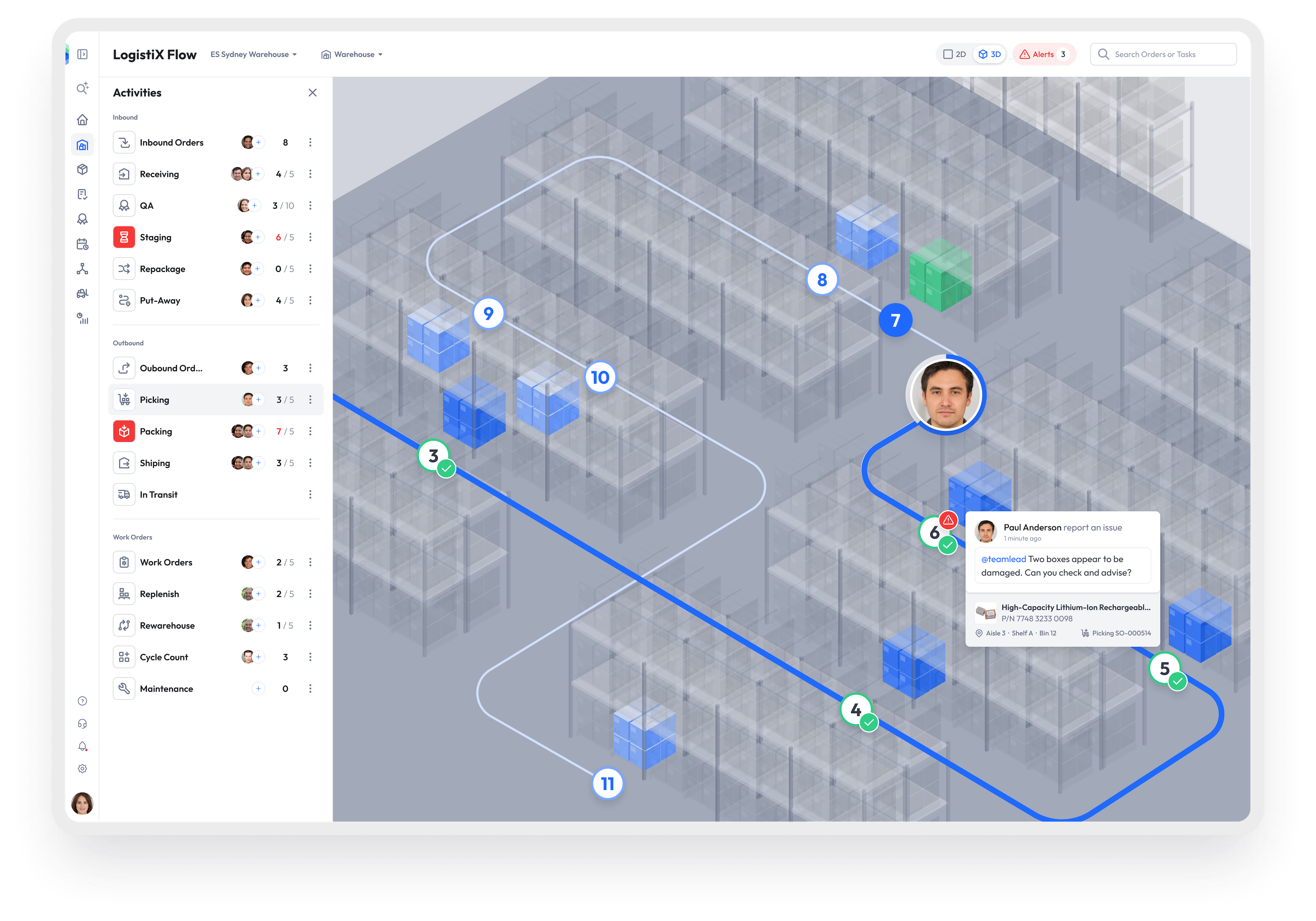Open the Staging options menu
The image size is (1316, 921).
click(311, 237)
